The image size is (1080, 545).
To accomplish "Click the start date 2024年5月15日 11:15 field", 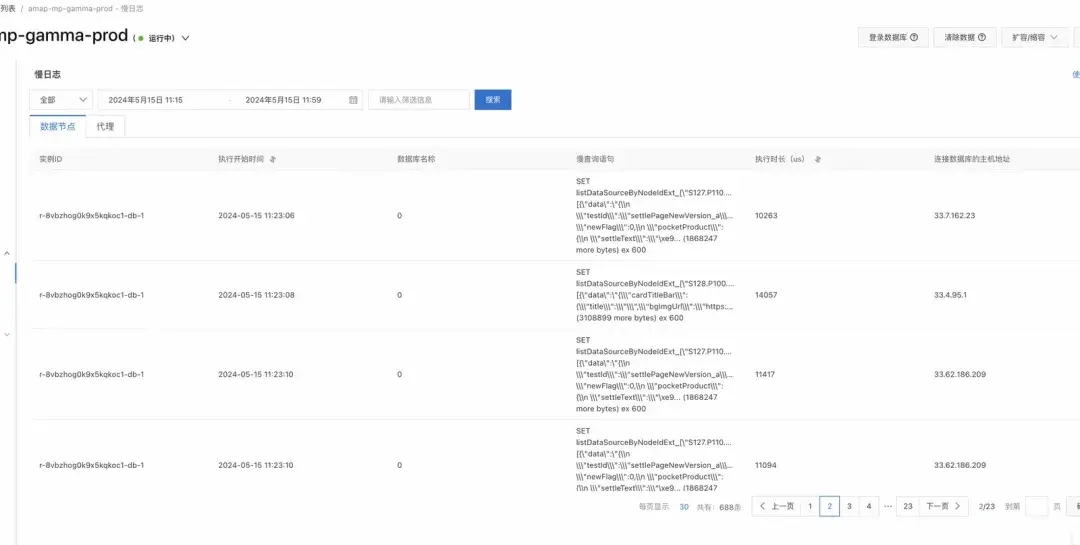I will pos(145,100).
